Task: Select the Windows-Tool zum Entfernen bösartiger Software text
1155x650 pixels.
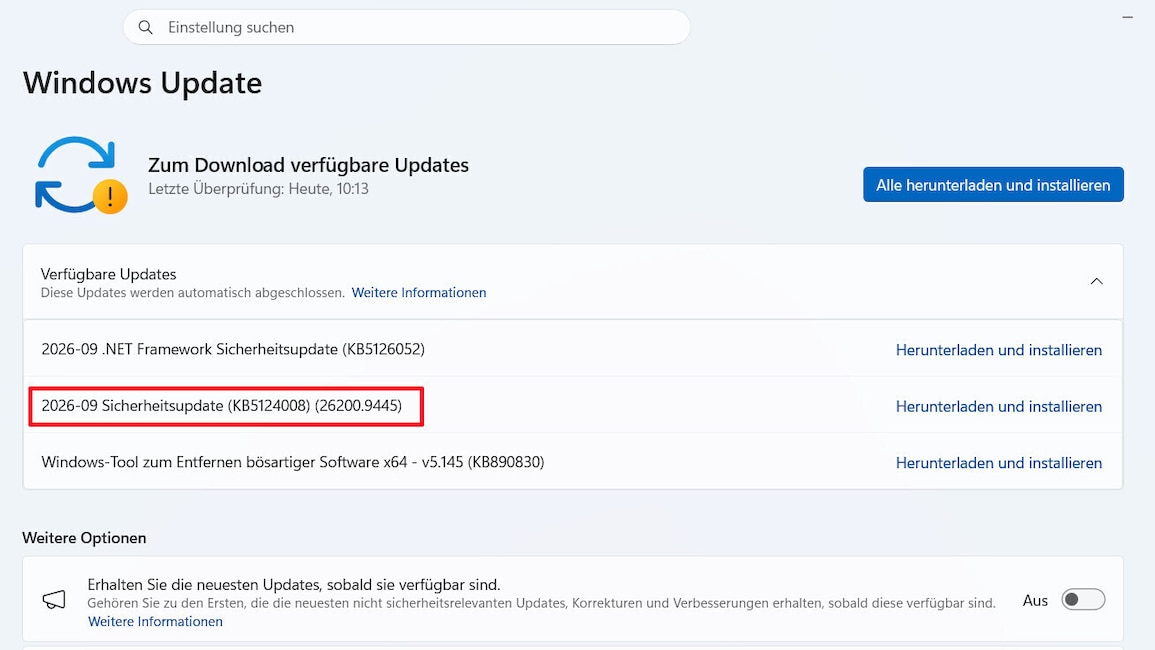Action: [x=292, y=462]
